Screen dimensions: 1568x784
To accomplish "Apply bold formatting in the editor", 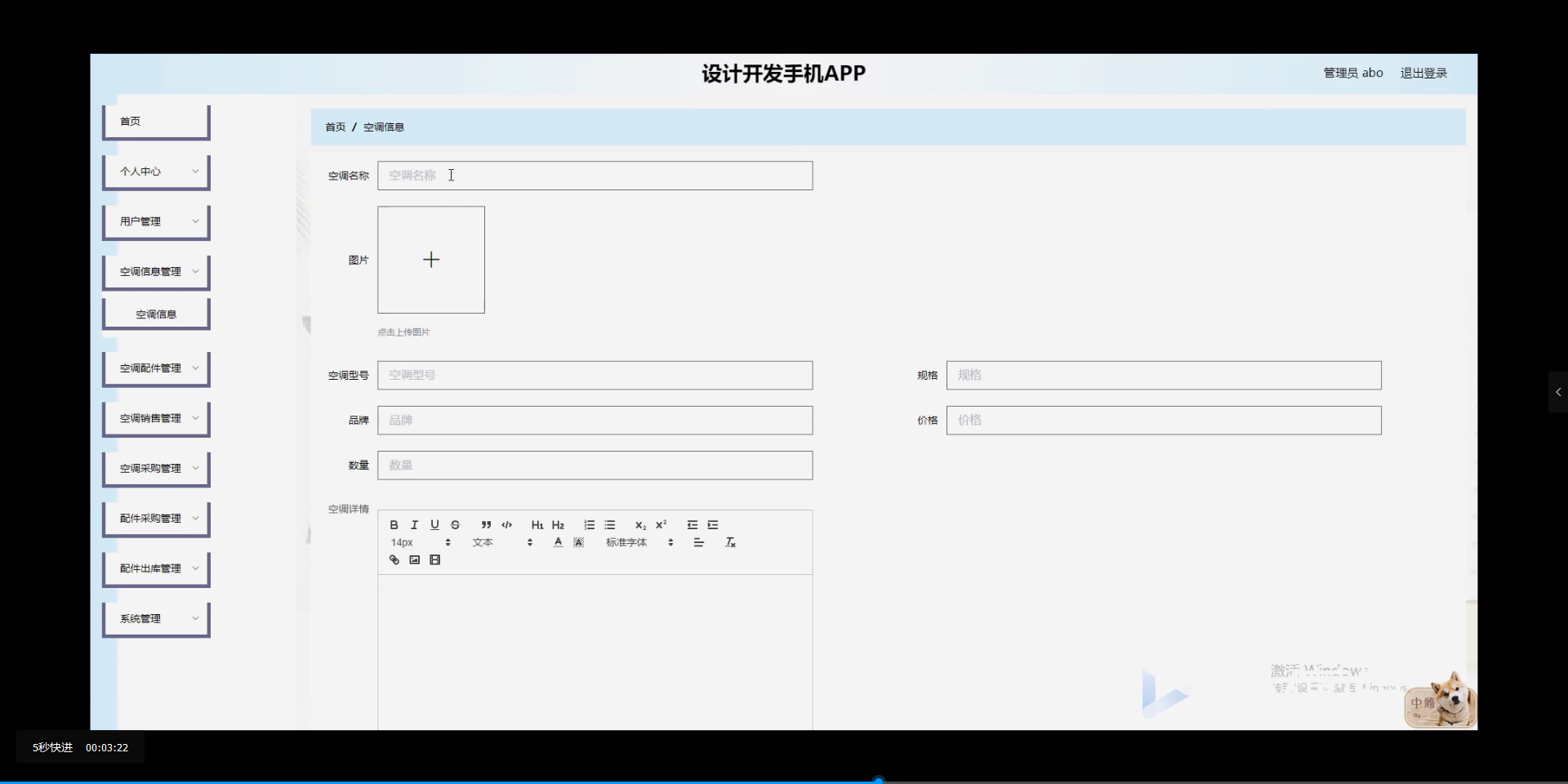I will tap(394, 525).
